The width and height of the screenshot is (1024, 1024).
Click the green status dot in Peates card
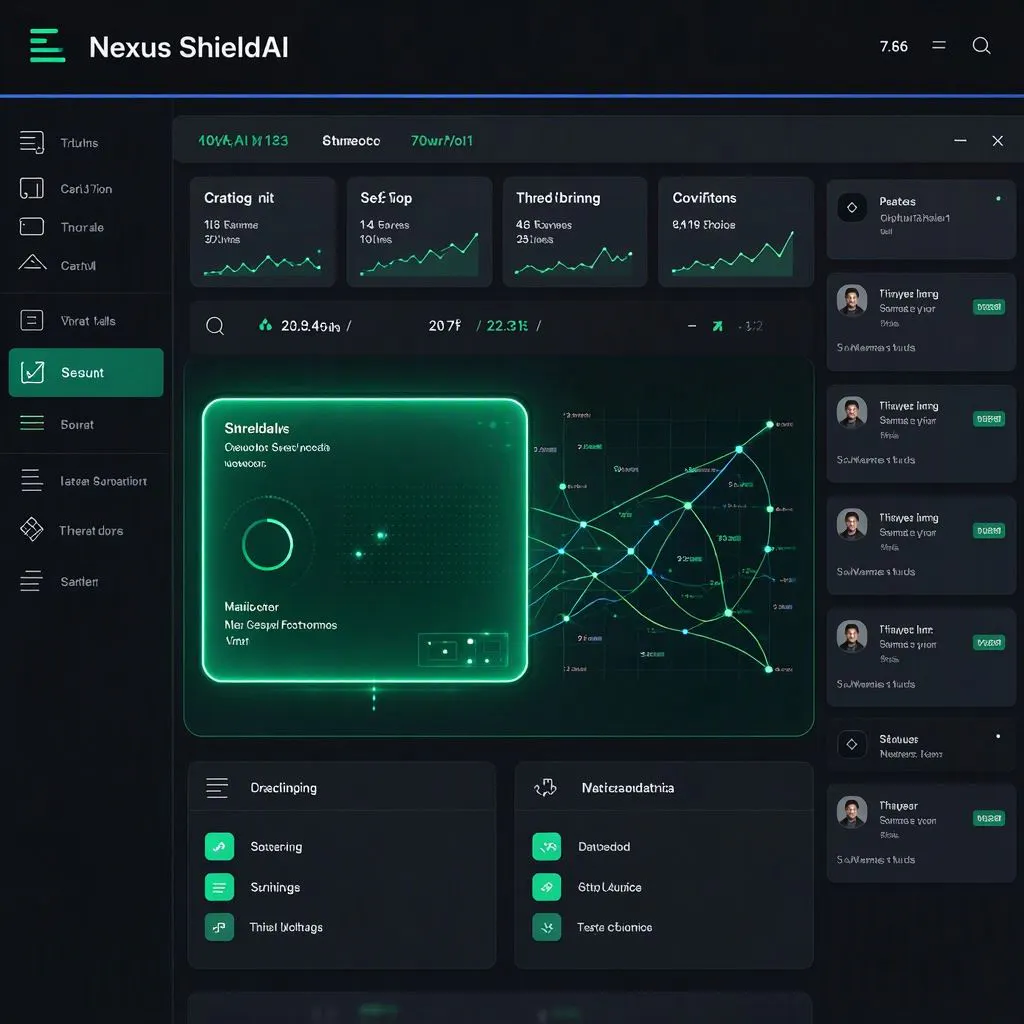coord(998,199)
